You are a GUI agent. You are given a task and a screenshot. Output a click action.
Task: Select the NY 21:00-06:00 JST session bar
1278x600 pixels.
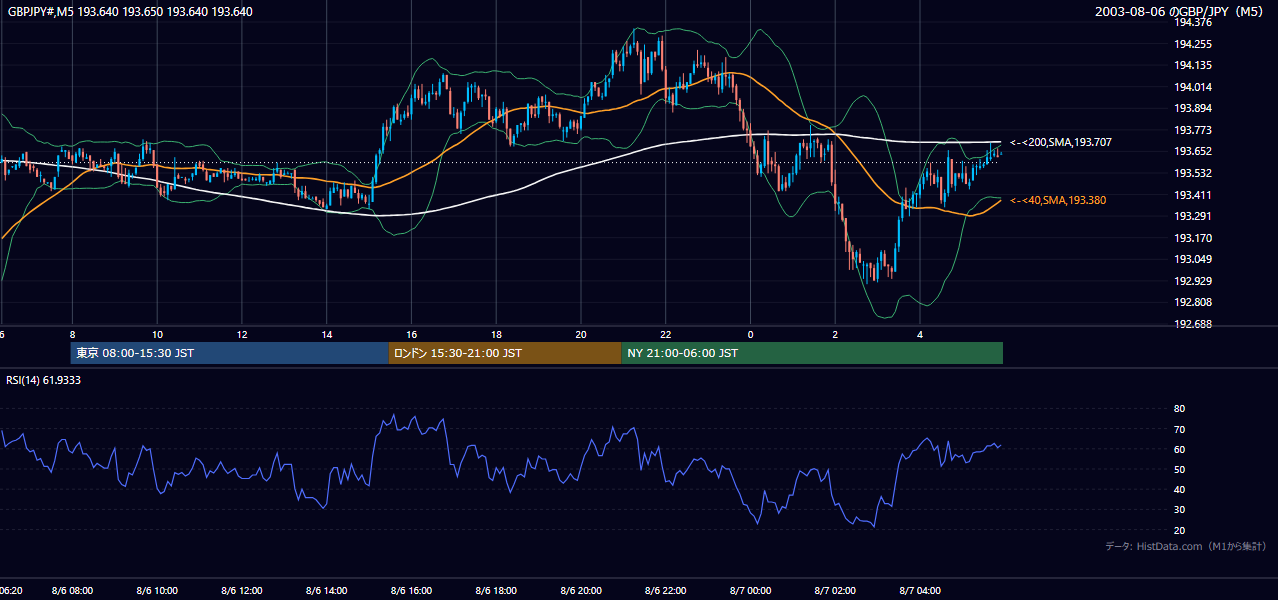click(812, 353)
